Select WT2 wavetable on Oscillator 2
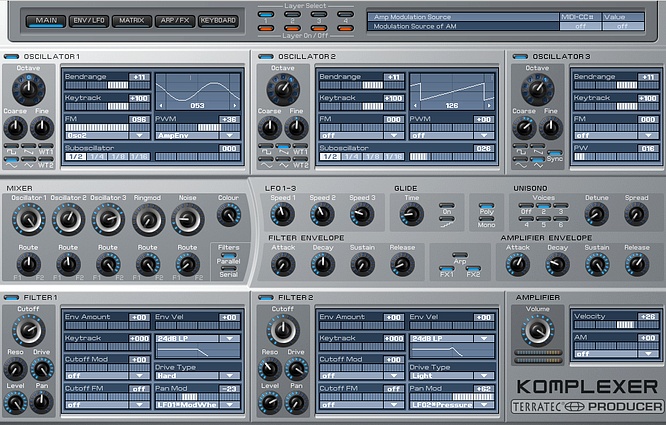666x425 pixels. click(x=300, y=160)
